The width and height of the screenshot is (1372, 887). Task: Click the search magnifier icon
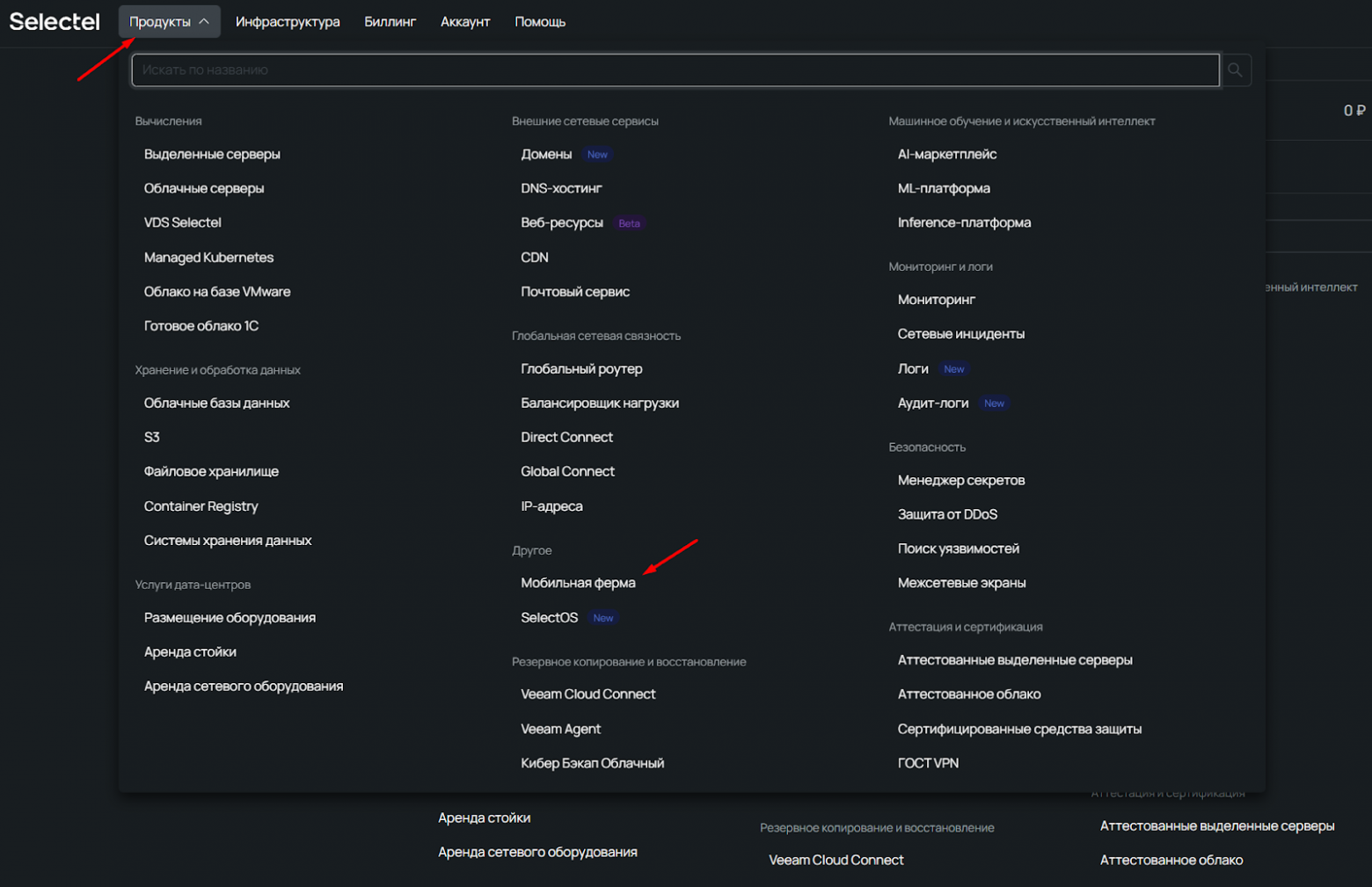(1235, 70)
